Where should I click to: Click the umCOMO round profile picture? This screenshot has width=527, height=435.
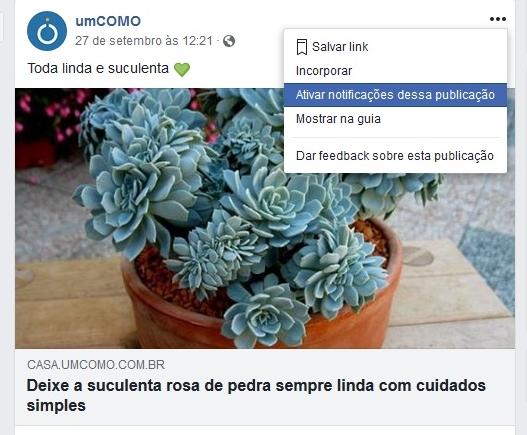pyautogui.click(x=47, y=31)
